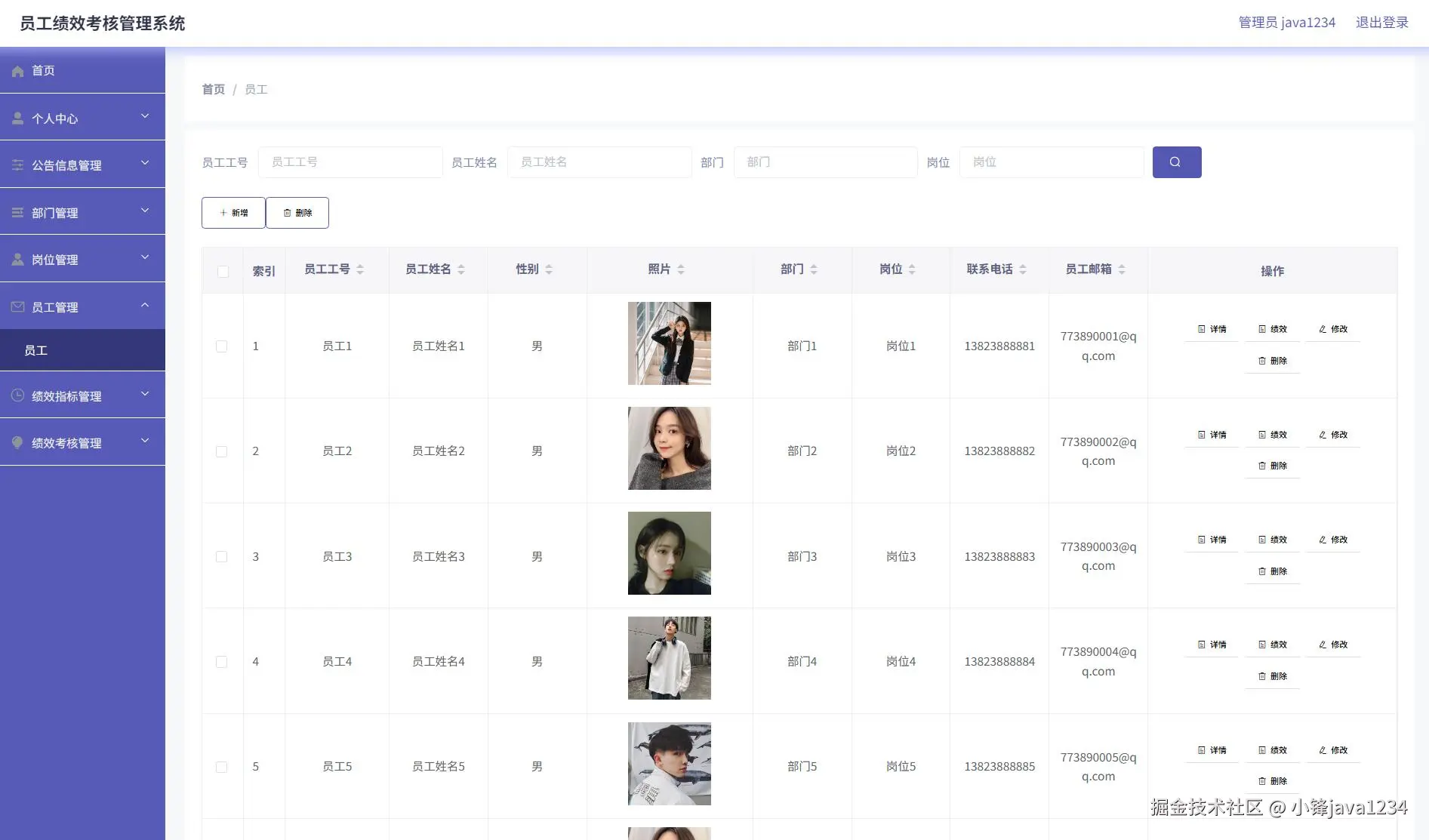Focus the 岗位 search field

pos(1052,162)
